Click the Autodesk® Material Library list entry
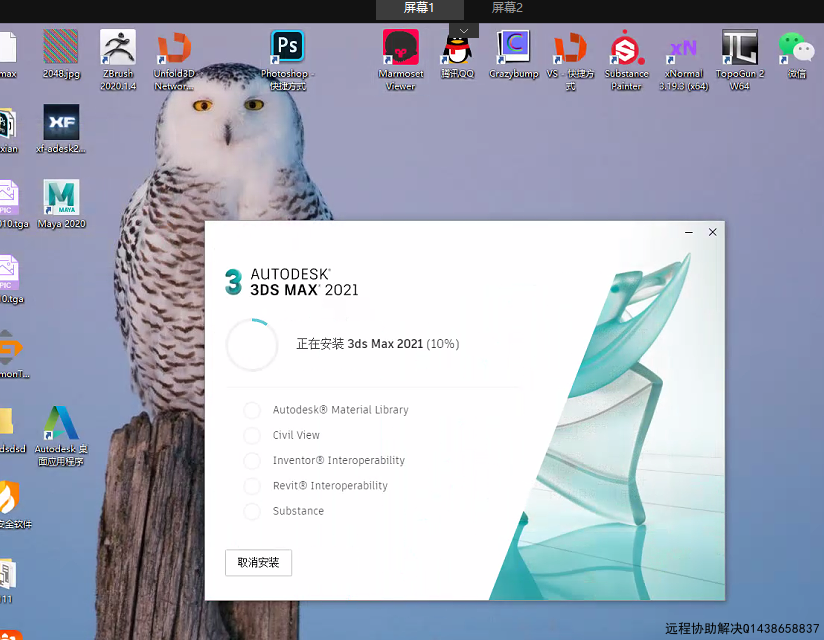This screenshot has width=824, height=640. click(340, 410)
